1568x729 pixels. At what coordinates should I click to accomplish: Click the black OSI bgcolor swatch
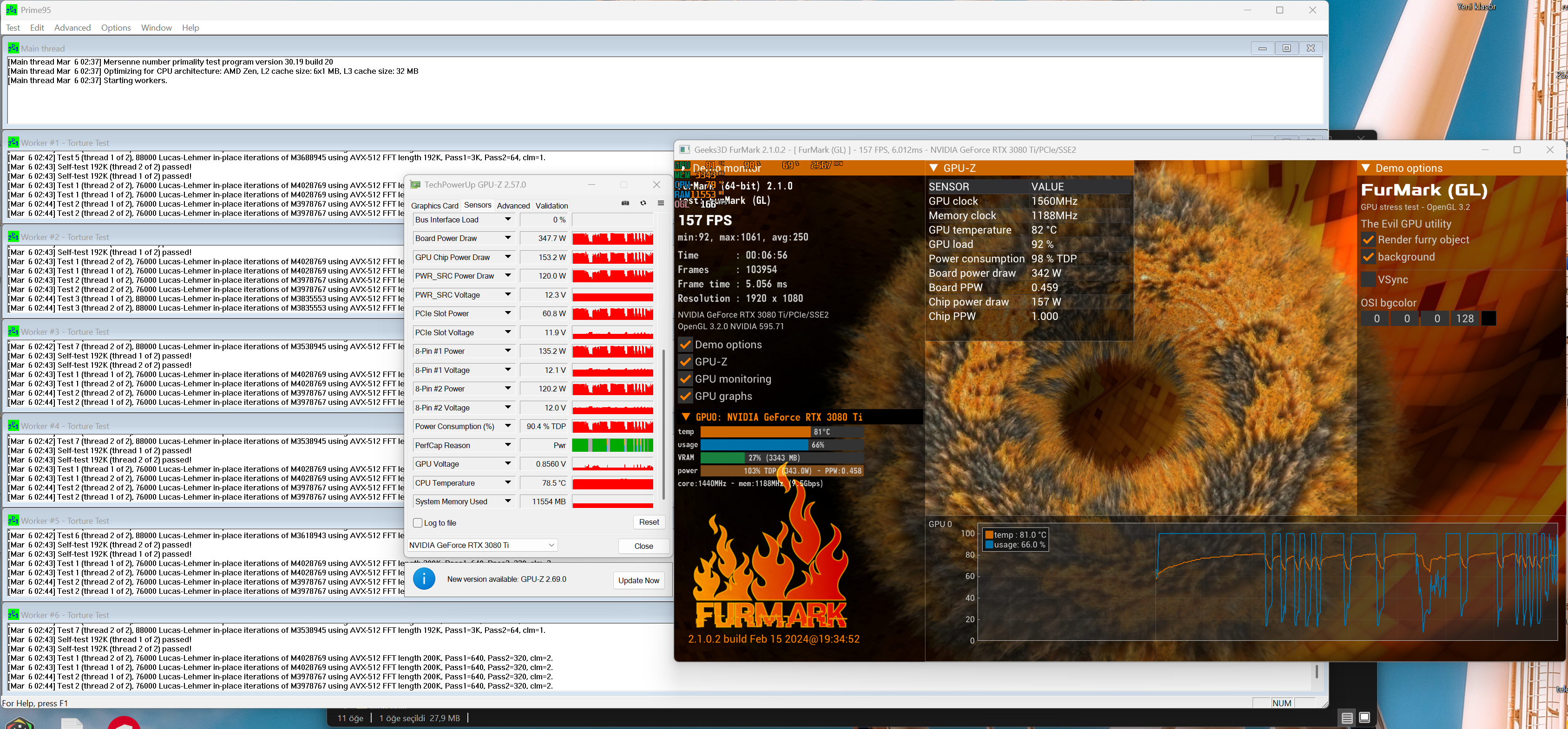[1489, 318]
